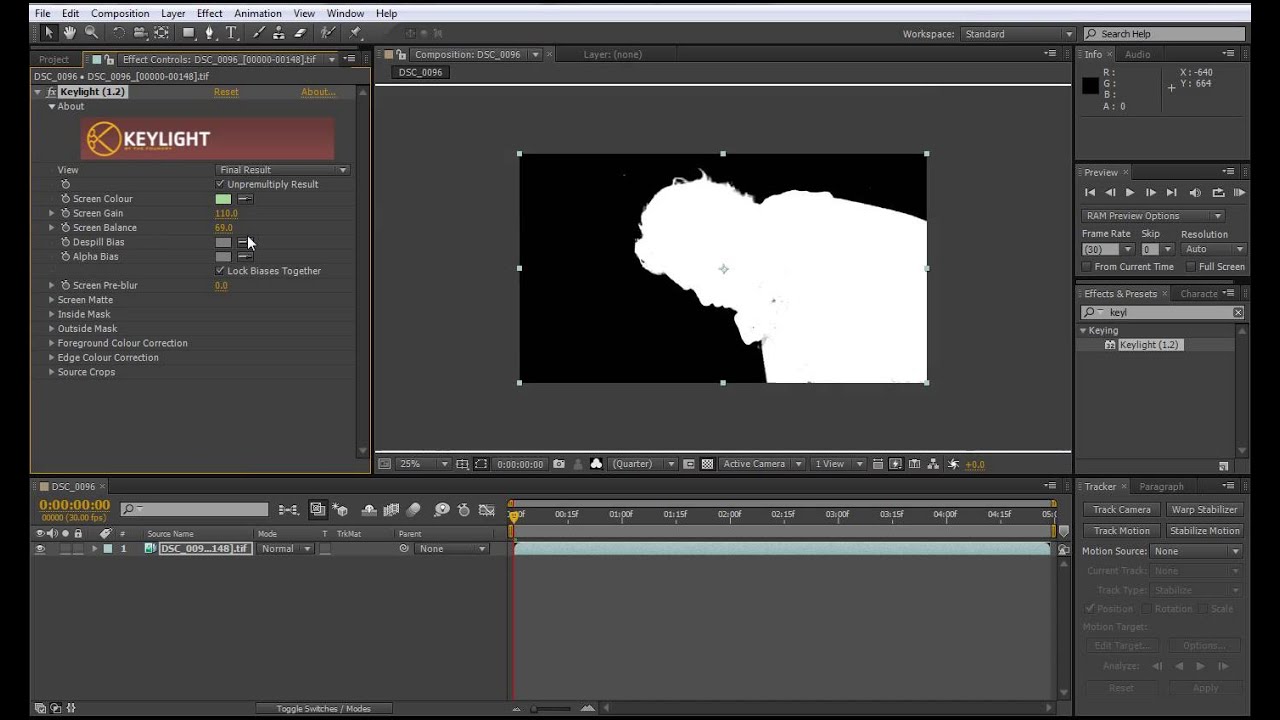This screenshot has height=720, width=1280.
Task: Reset the Keylight effect
Action: pyautogui.click(x=226, y=92)
